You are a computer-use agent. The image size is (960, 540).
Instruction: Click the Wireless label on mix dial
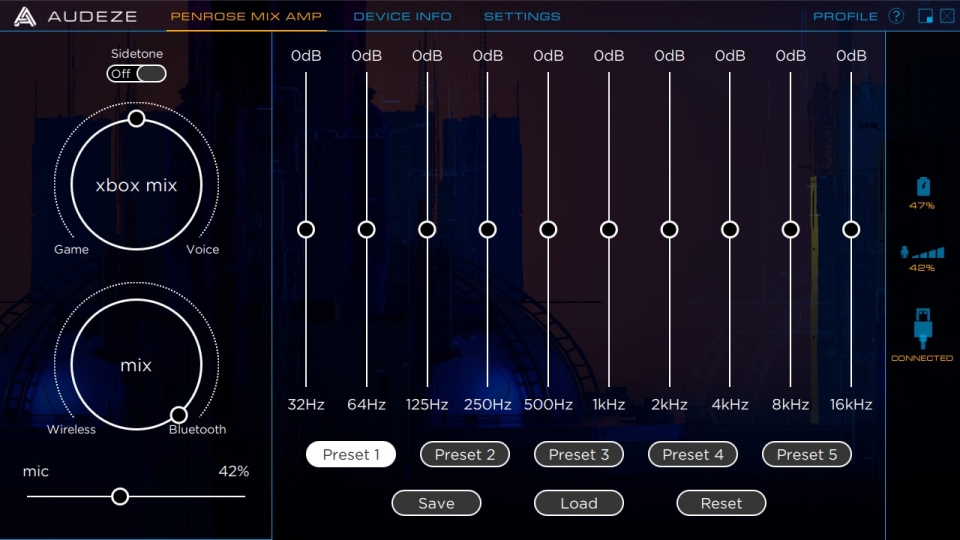point(71,429)
